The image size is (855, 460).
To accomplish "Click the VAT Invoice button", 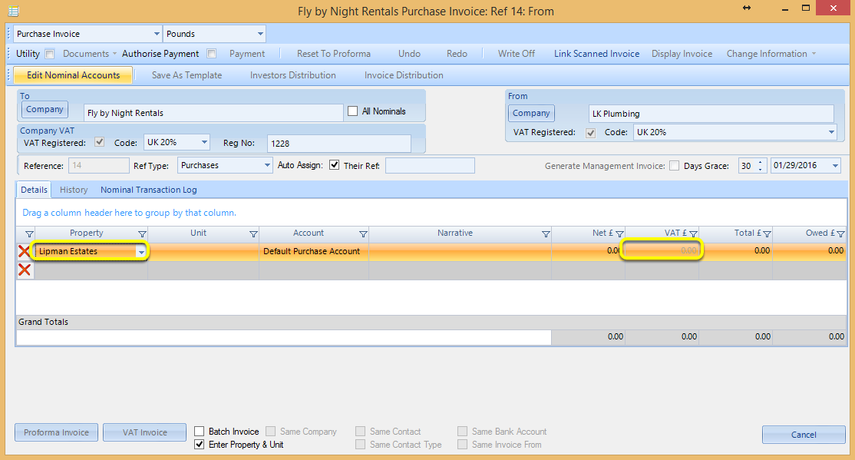I will 144,432.
